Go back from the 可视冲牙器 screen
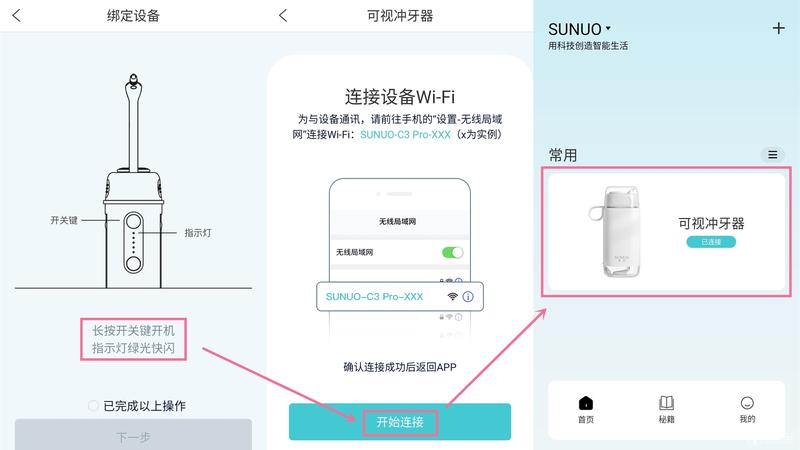 click(283, 15)
